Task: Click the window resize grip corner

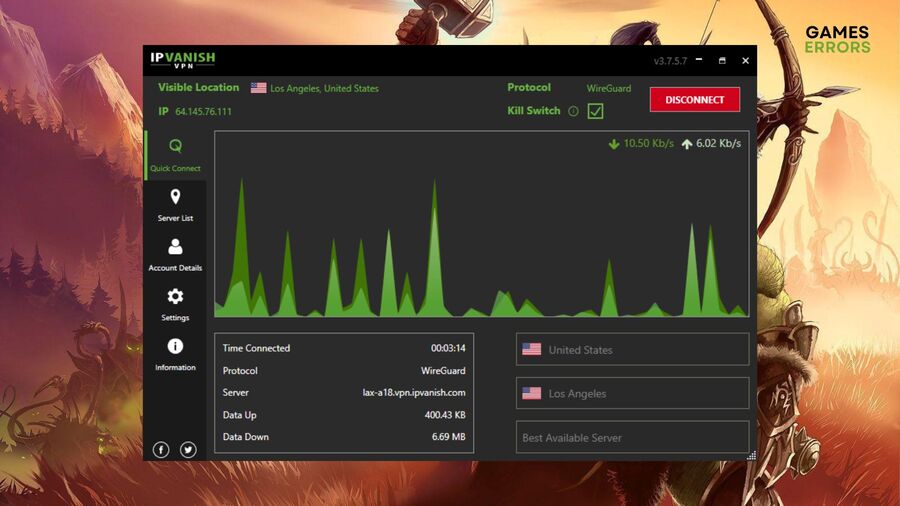Action: pyautogui.click(x=751, y=455)
